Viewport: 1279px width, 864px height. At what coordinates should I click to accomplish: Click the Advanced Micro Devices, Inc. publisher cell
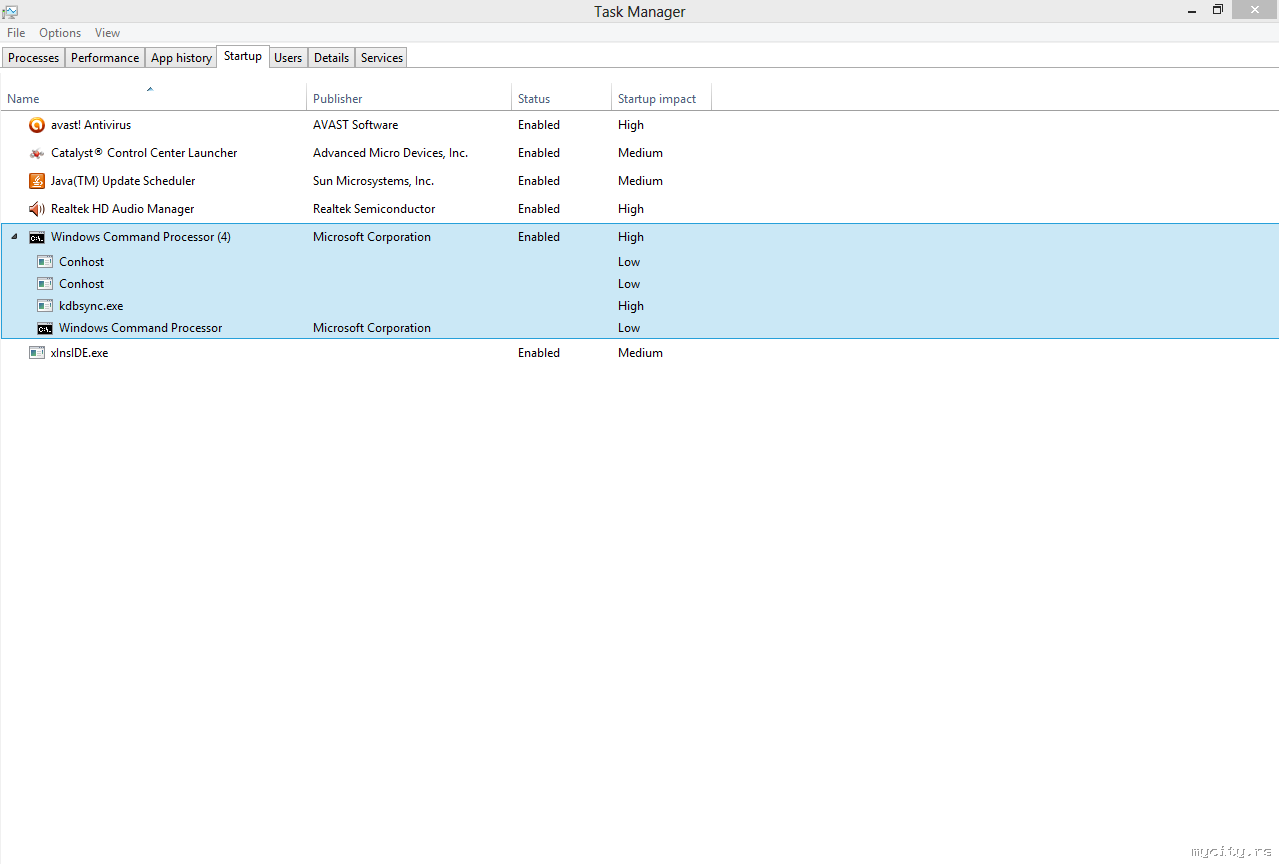(390, 153)
